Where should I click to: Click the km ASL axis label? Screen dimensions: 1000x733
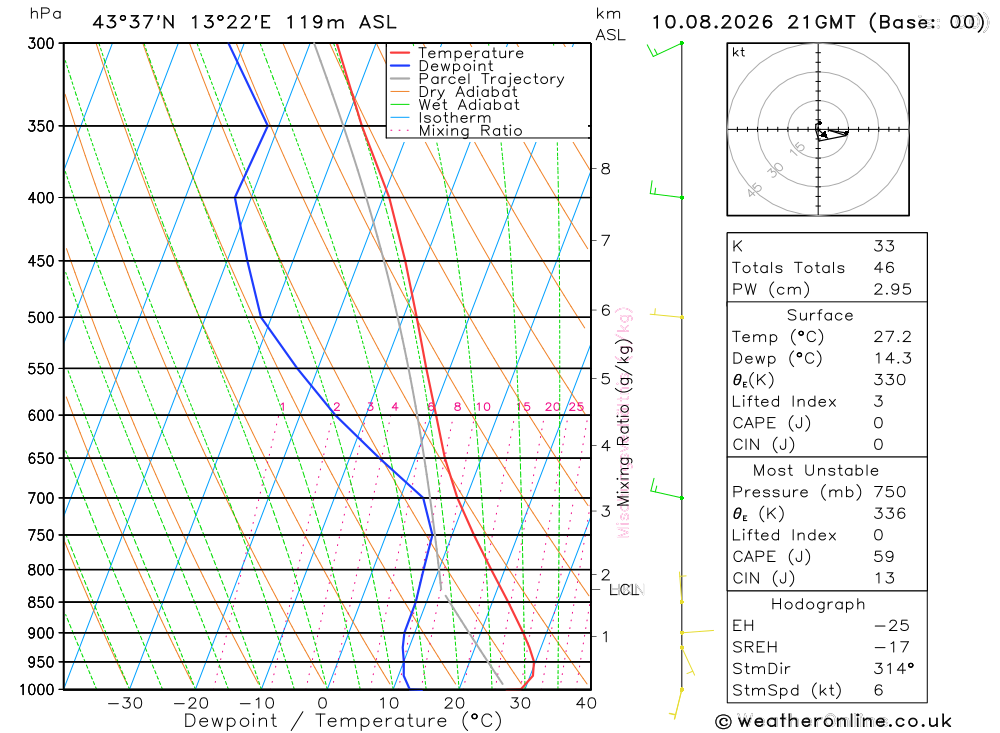pos(610,24)
